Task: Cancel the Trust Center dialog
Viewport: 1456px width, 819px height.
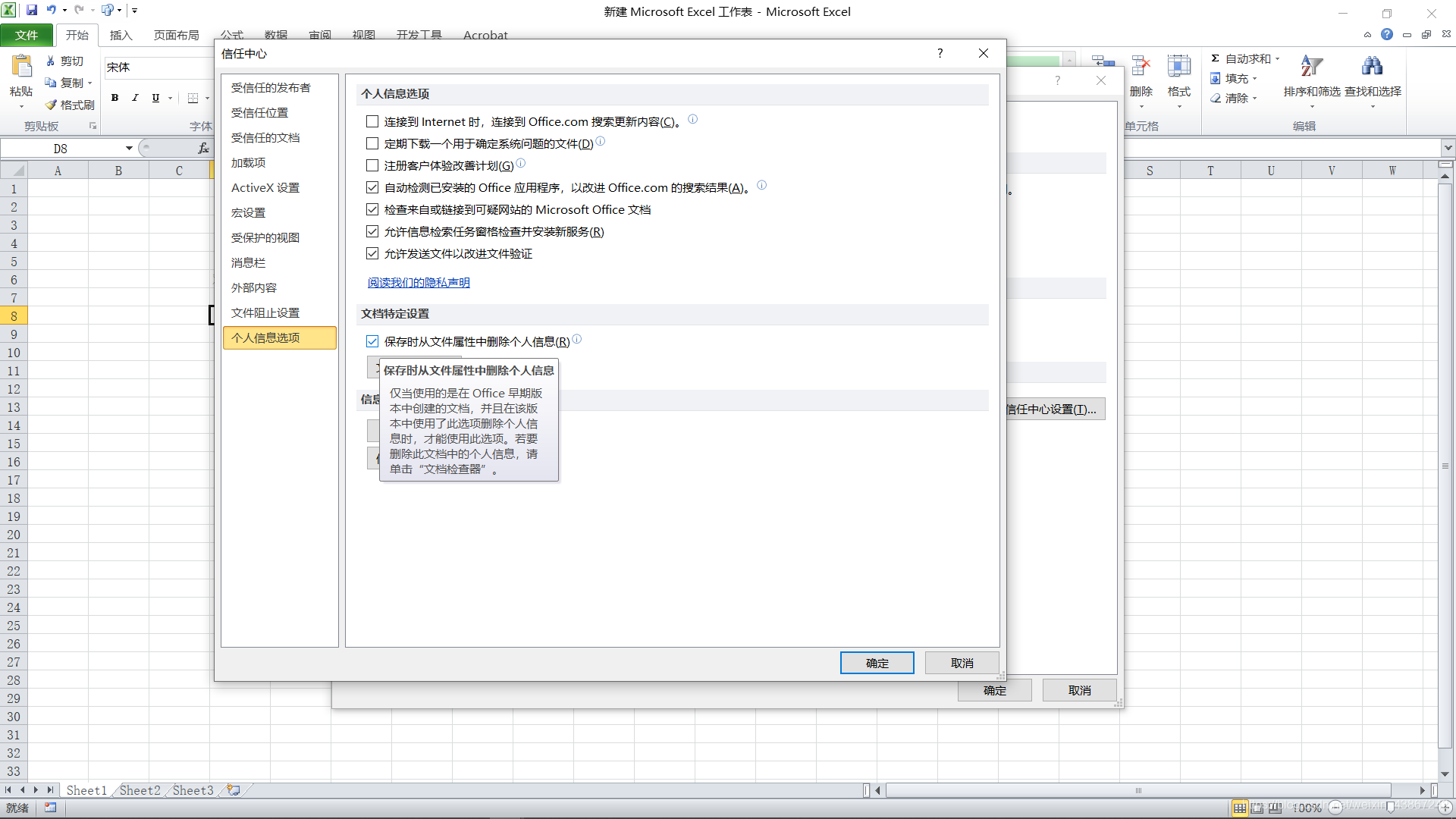Action: (x=962, y=663)
